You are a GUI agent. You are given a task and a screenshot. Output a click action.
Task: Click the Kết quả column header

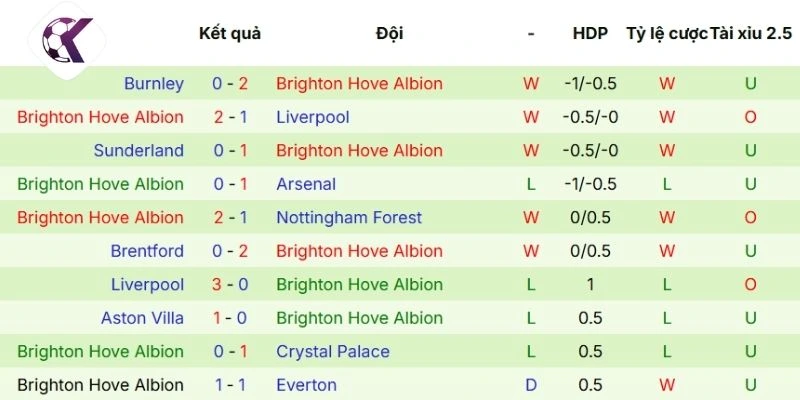pos(230,33)
